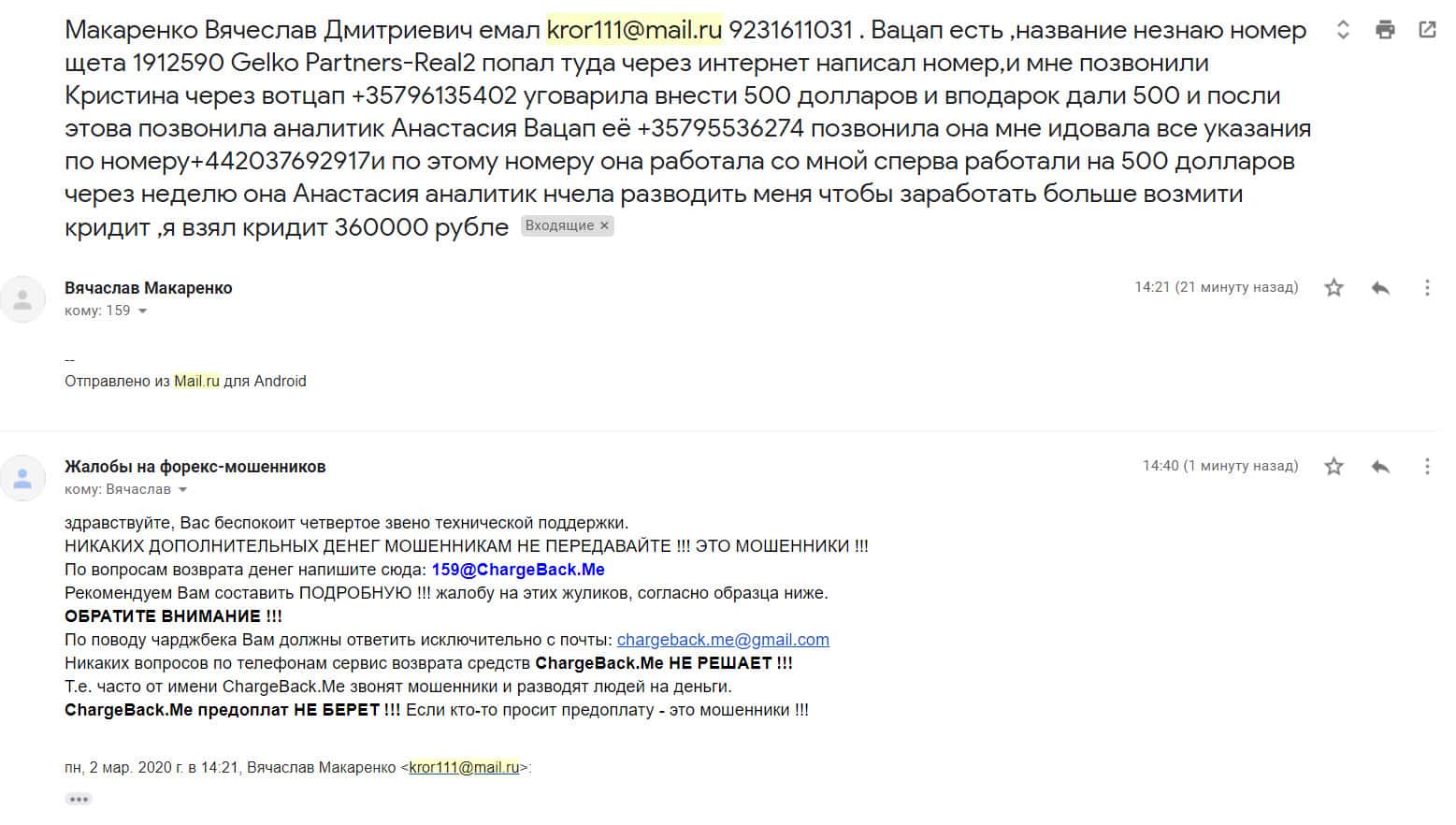Show trimmed quoted content with three dots
1456x825 pixels.
coord(79,799)
